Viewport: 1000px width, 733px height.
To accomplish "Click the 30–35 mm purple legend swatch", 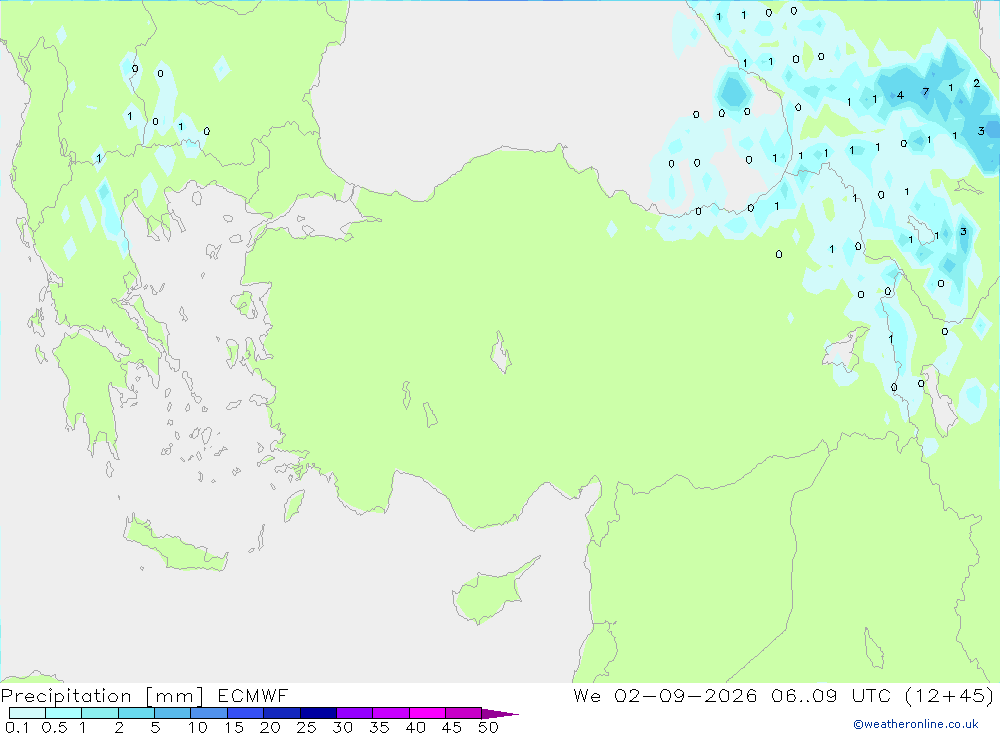I will [x=355, y=713].
